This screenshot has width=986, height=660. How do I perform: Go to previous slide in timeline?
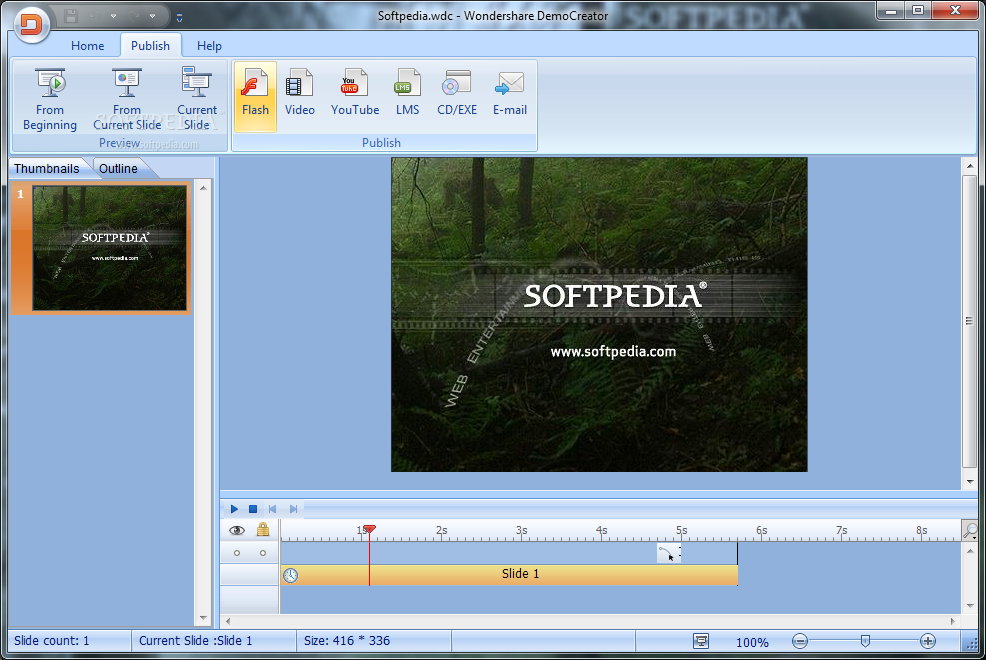click(272, 509)
